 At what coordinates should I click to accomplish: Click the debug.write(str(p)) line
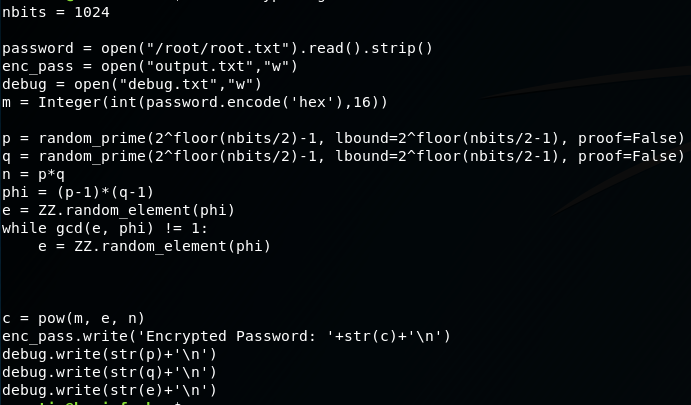pos(109,354)
